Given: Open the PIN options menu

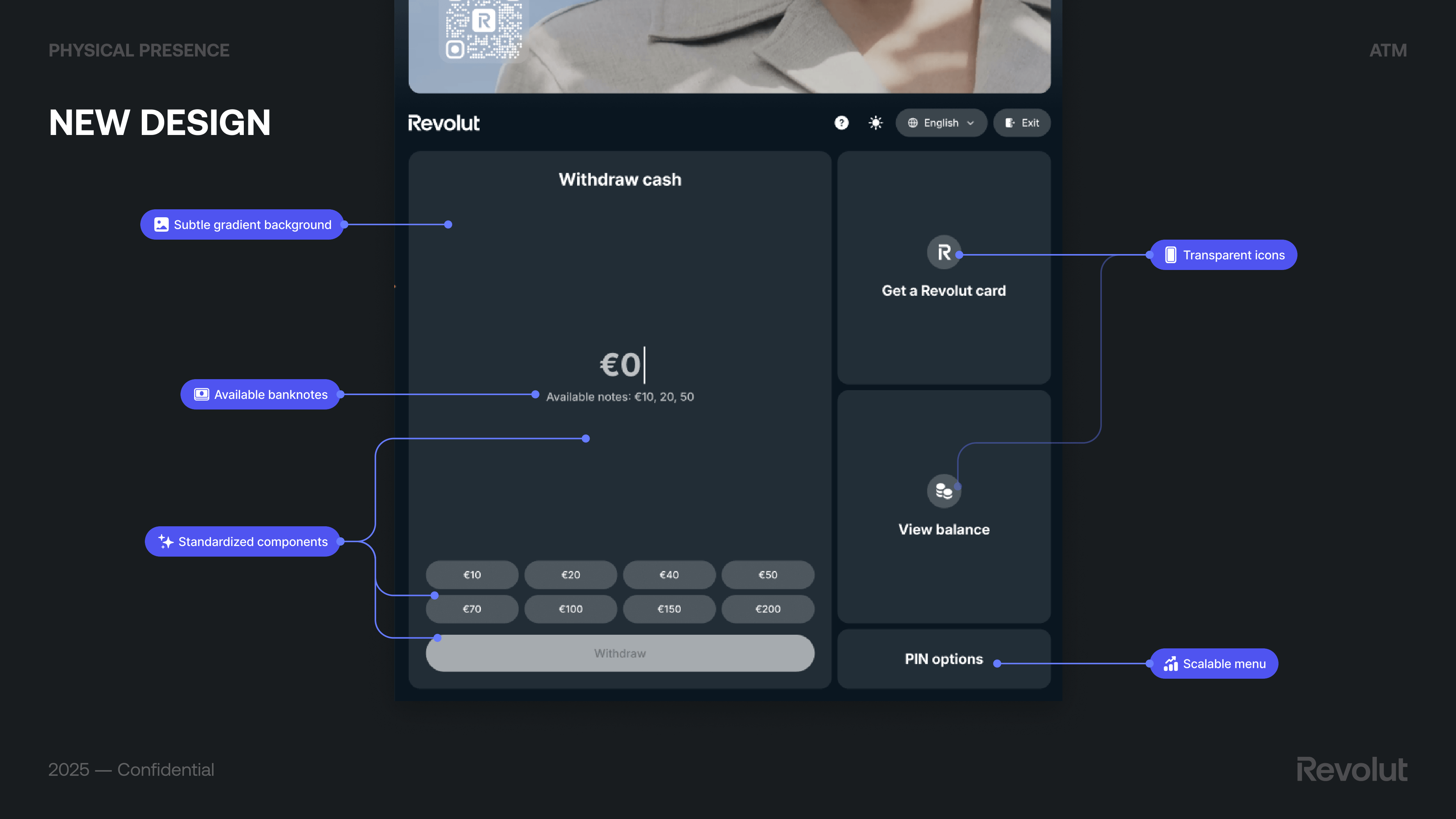Looking at the screenshot, I should (x=943, y=659).
